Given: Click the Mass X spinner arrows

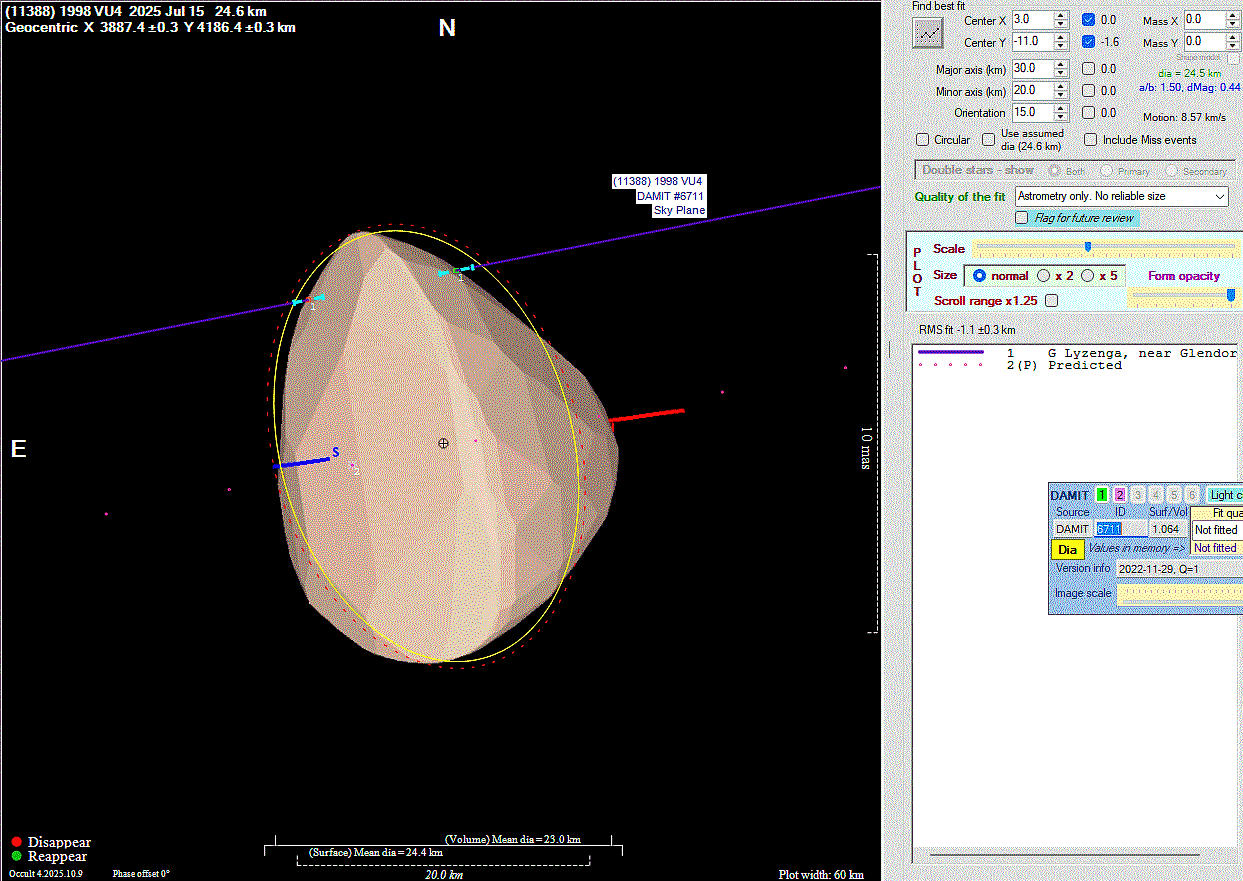Looking at the screenshot, I should pyautogui.click(x=1233, y=20).
